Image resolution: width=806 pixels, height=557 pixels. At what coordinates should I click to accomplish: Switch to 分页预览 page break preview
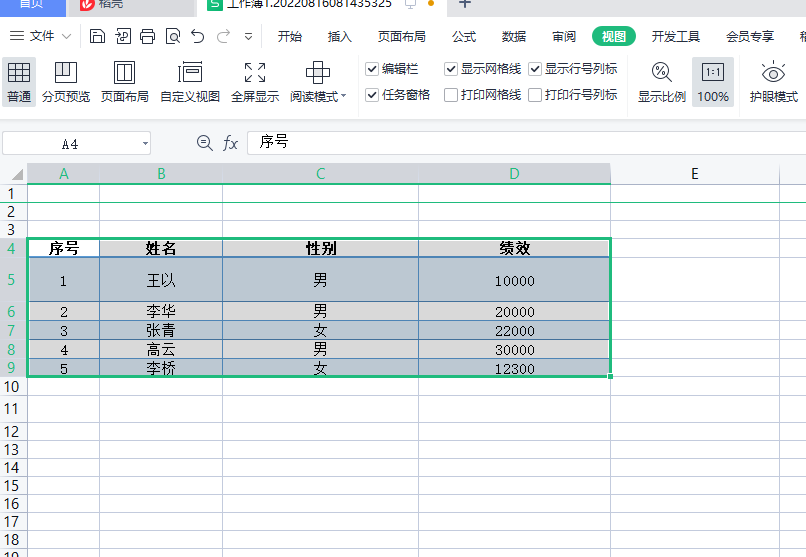[66, 82]
